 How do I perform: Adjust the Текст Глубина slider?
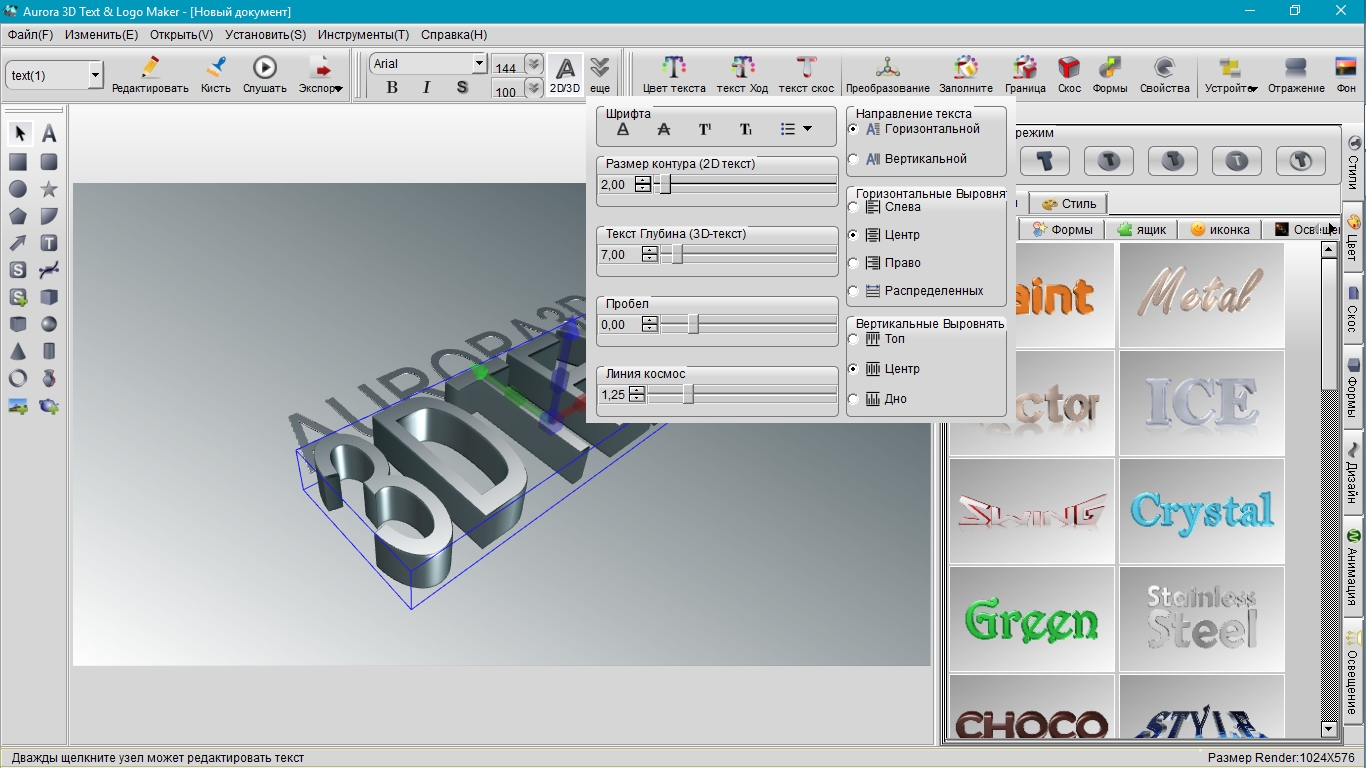click(x=677, y=255)
